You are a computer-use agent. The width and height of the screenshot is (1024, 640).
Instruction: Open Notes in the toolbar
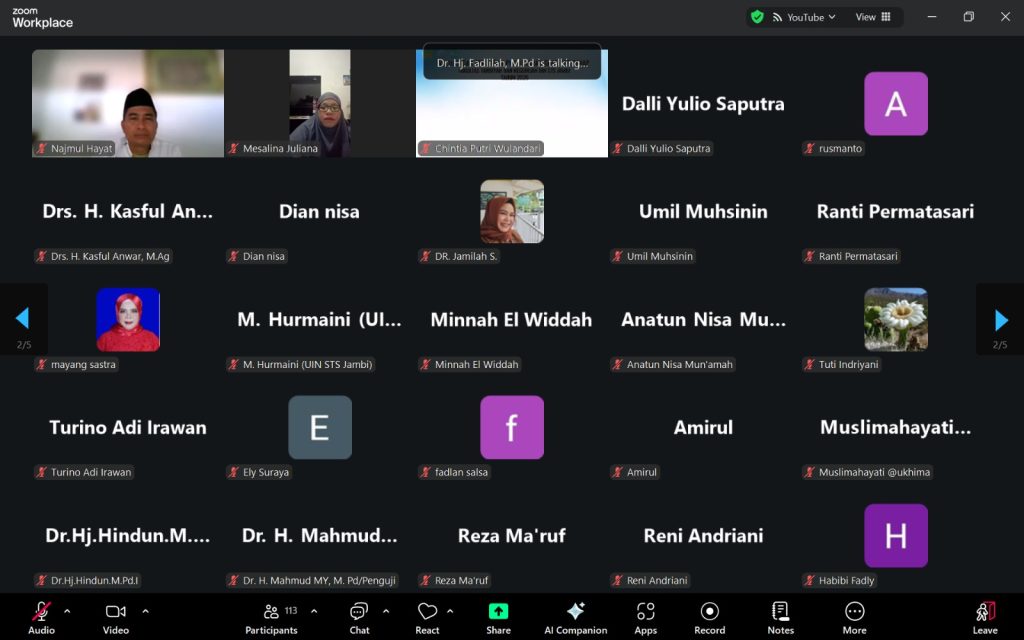780,617
